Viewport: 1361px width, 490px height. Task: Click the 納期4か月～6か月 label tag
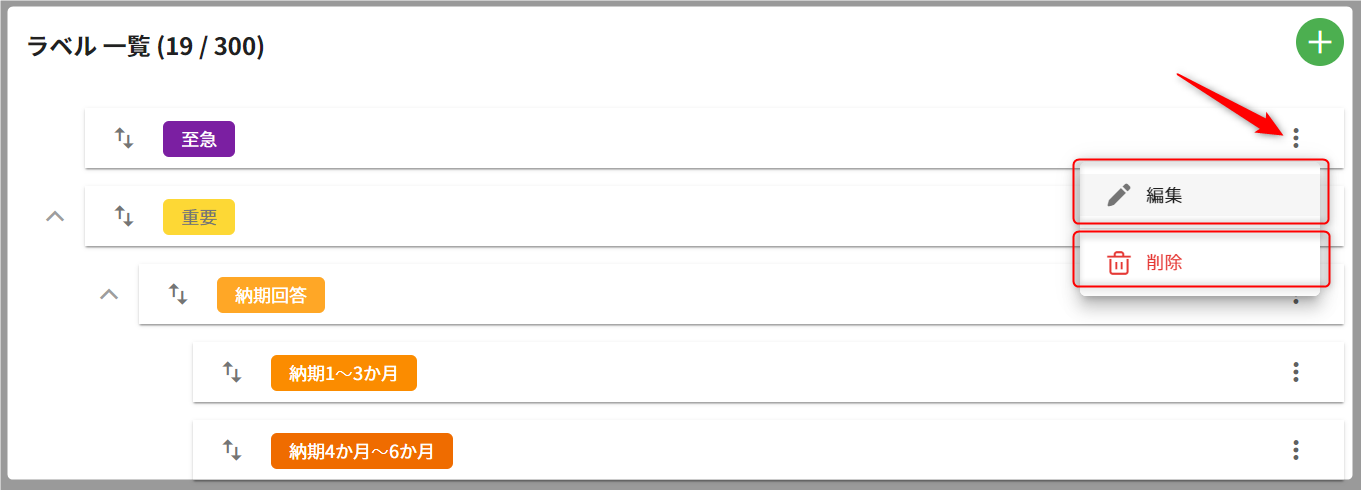tap(361, 451)
